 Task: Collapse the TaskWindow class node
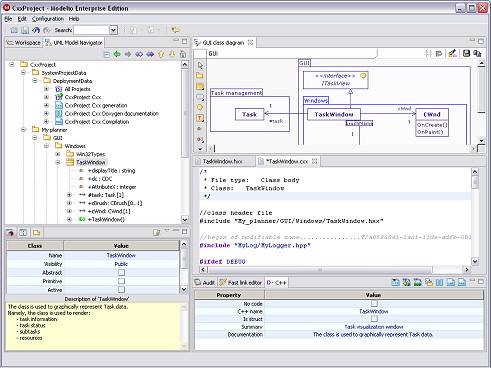(58, 162)
